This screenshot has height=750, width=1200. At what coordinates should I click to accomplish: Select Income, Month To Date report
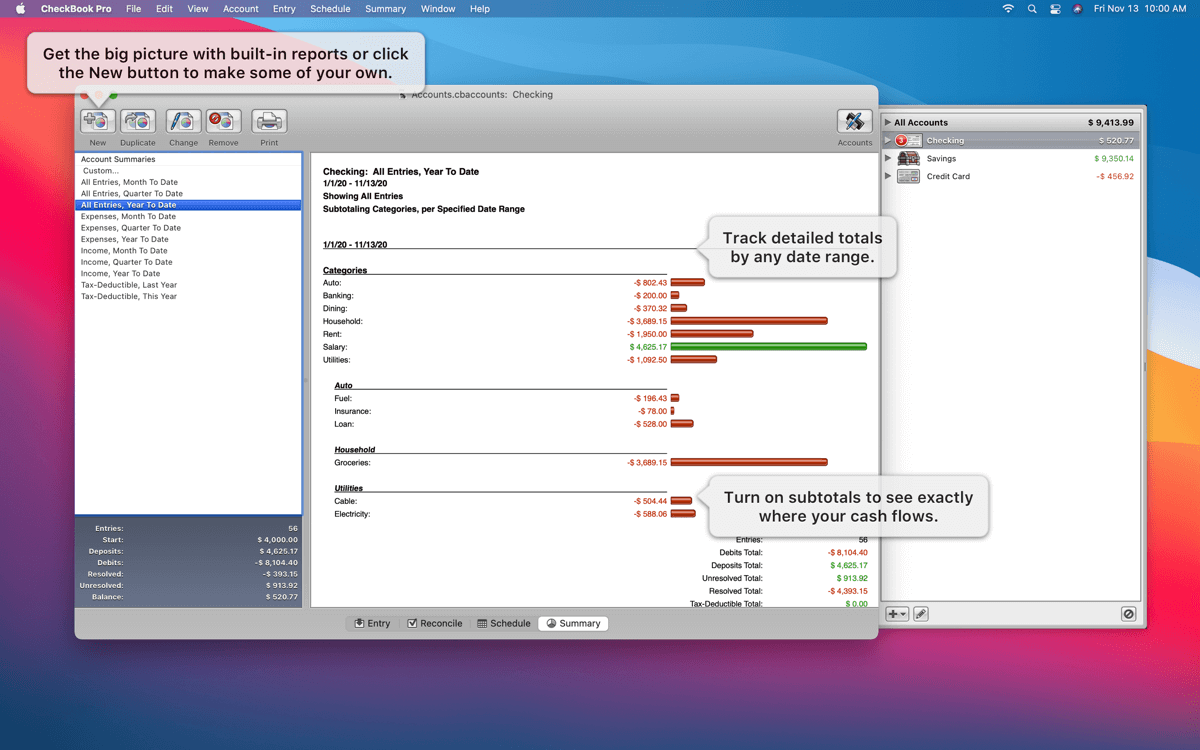pyautogui.click(x=188, y=251)
